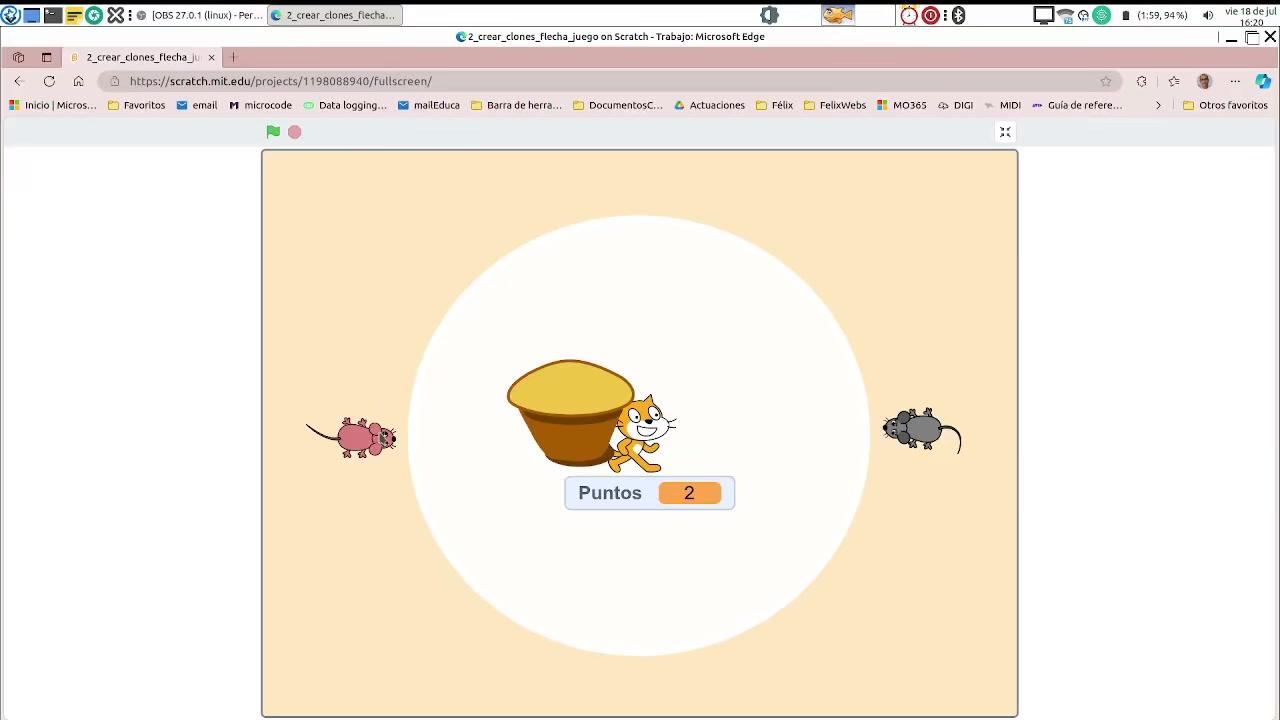1280x720 pixels.
Task: Open the Copilot sidebar
Action: click(x=1264, y=81)
